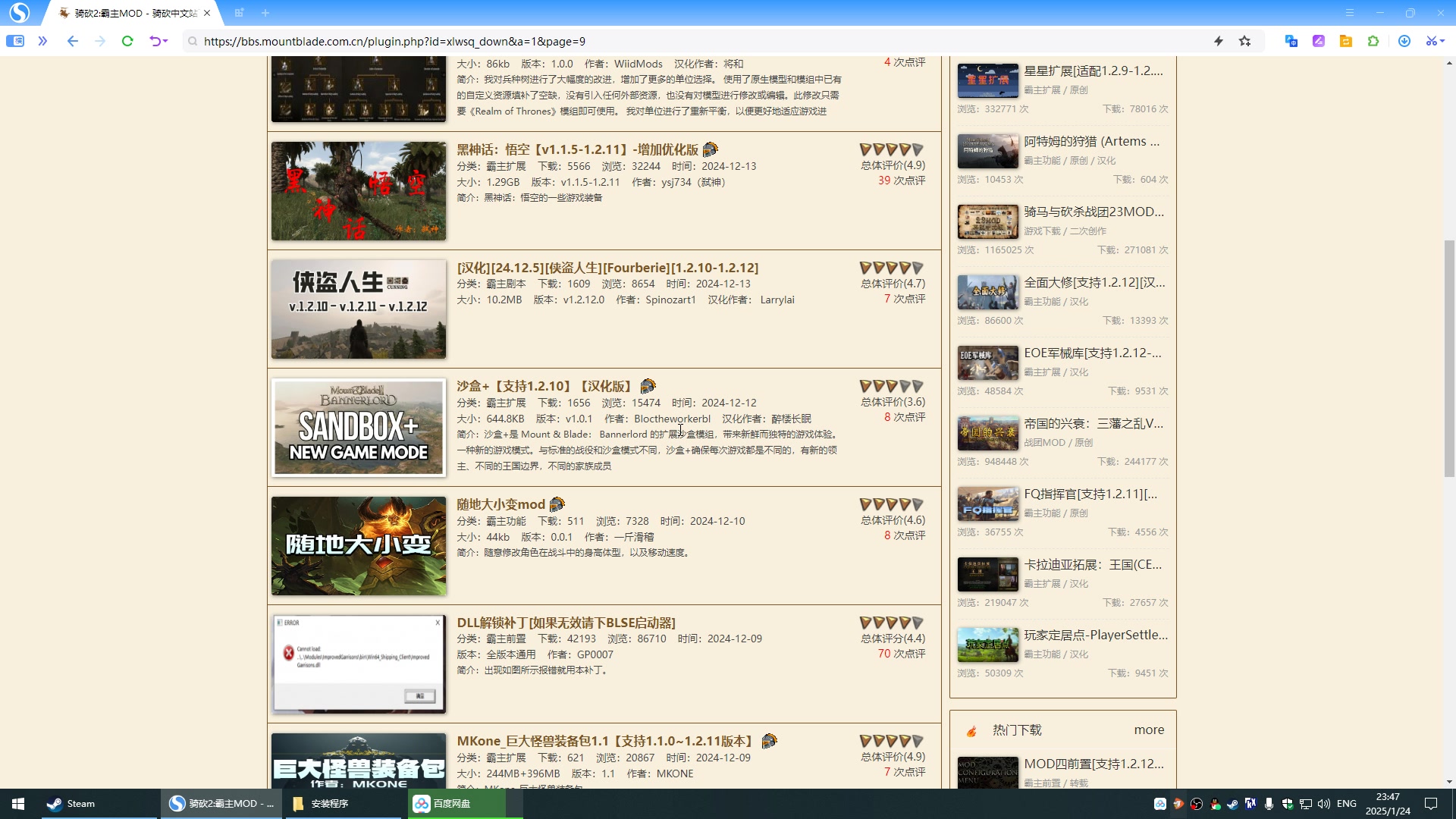Open a new tab with plus button

[265, 13]
